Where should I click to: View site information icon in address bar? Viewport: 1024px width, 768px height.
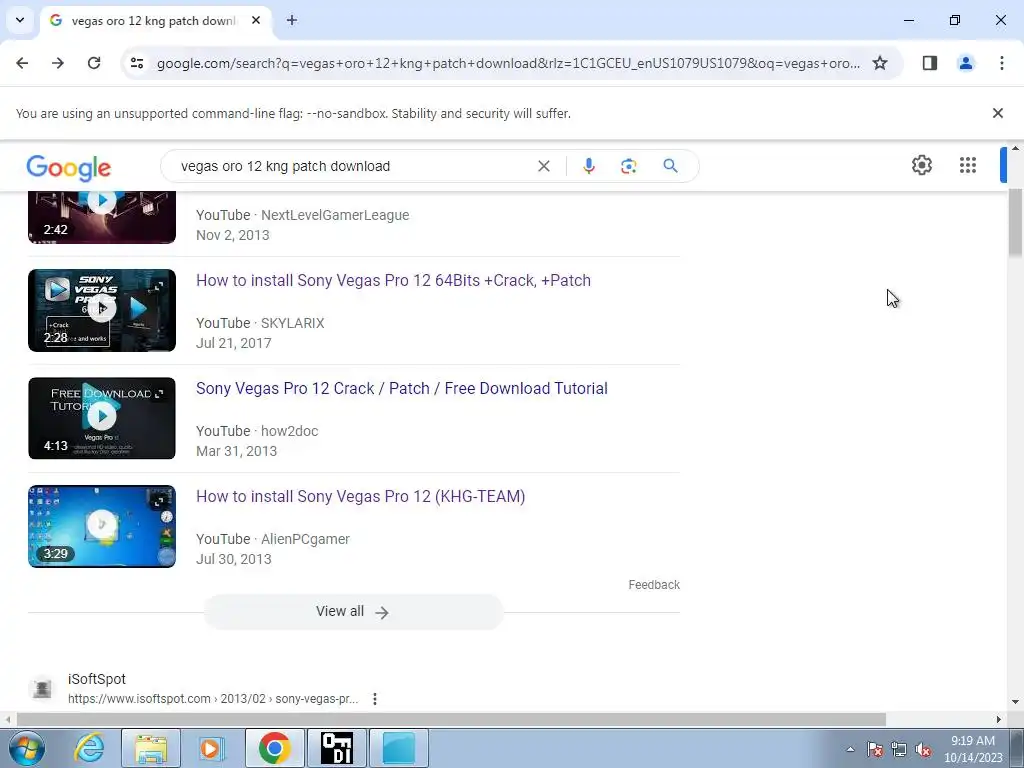tap(137, 63)
